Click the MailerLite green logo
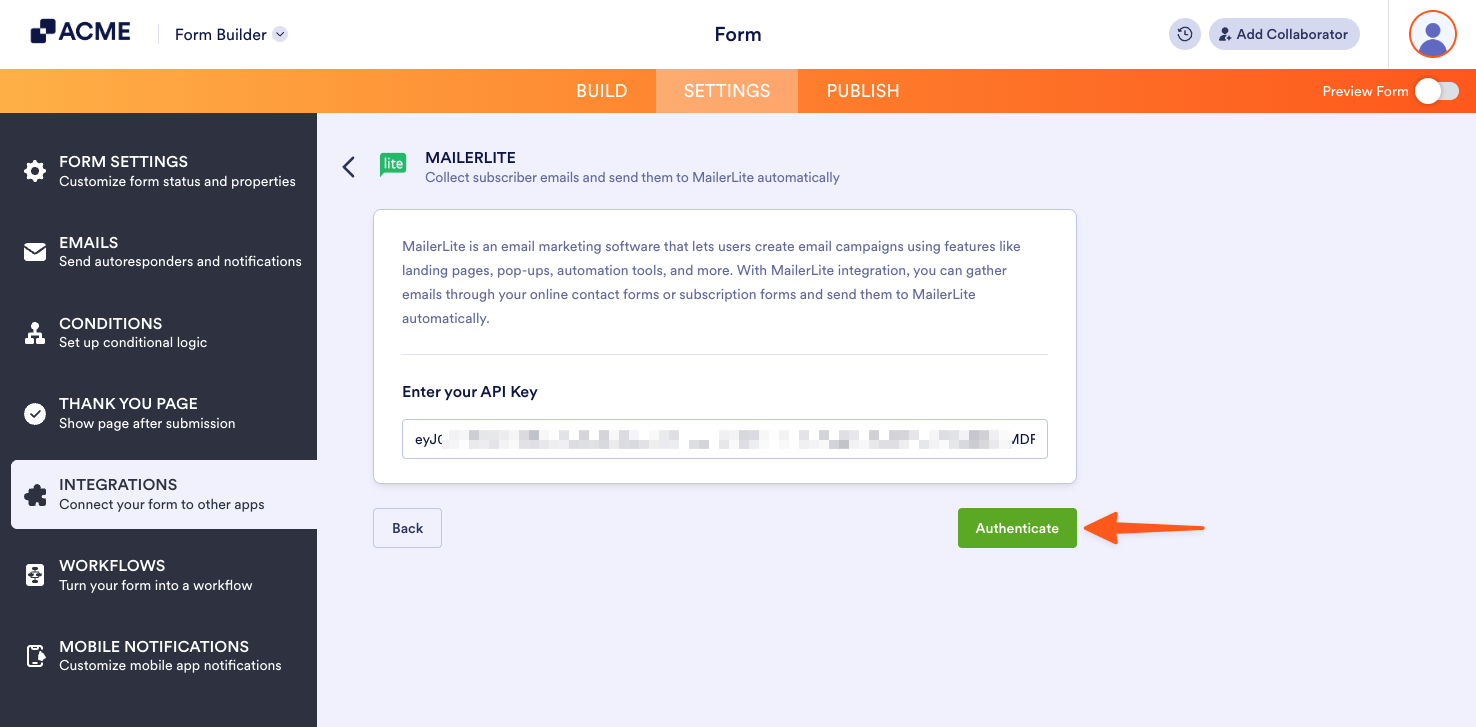The height and width of the screenshot is (727, 1476). click(x=392, y=164)
